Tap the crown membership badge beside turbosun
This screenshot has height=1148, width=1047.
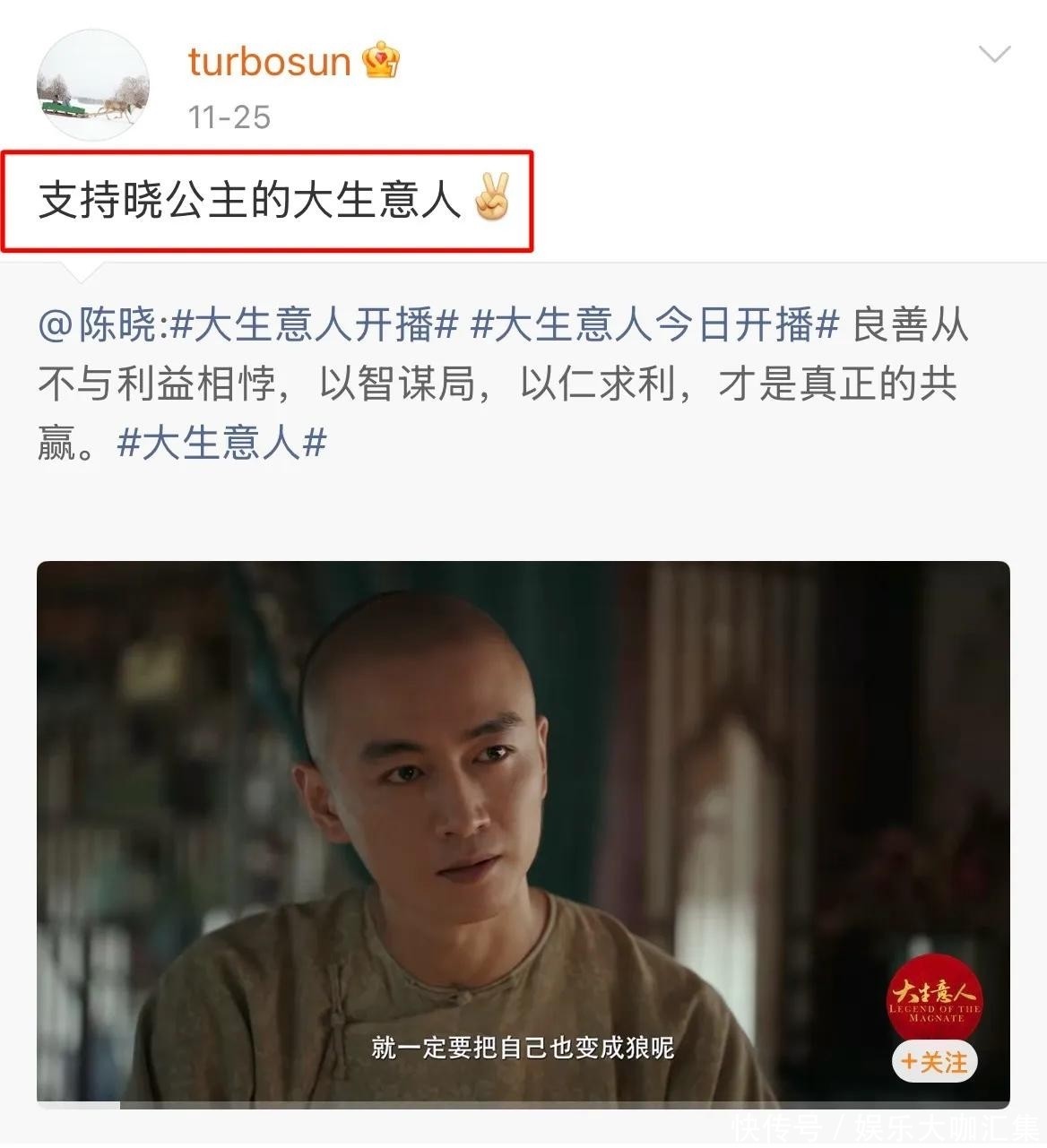[x=380, y=61]
